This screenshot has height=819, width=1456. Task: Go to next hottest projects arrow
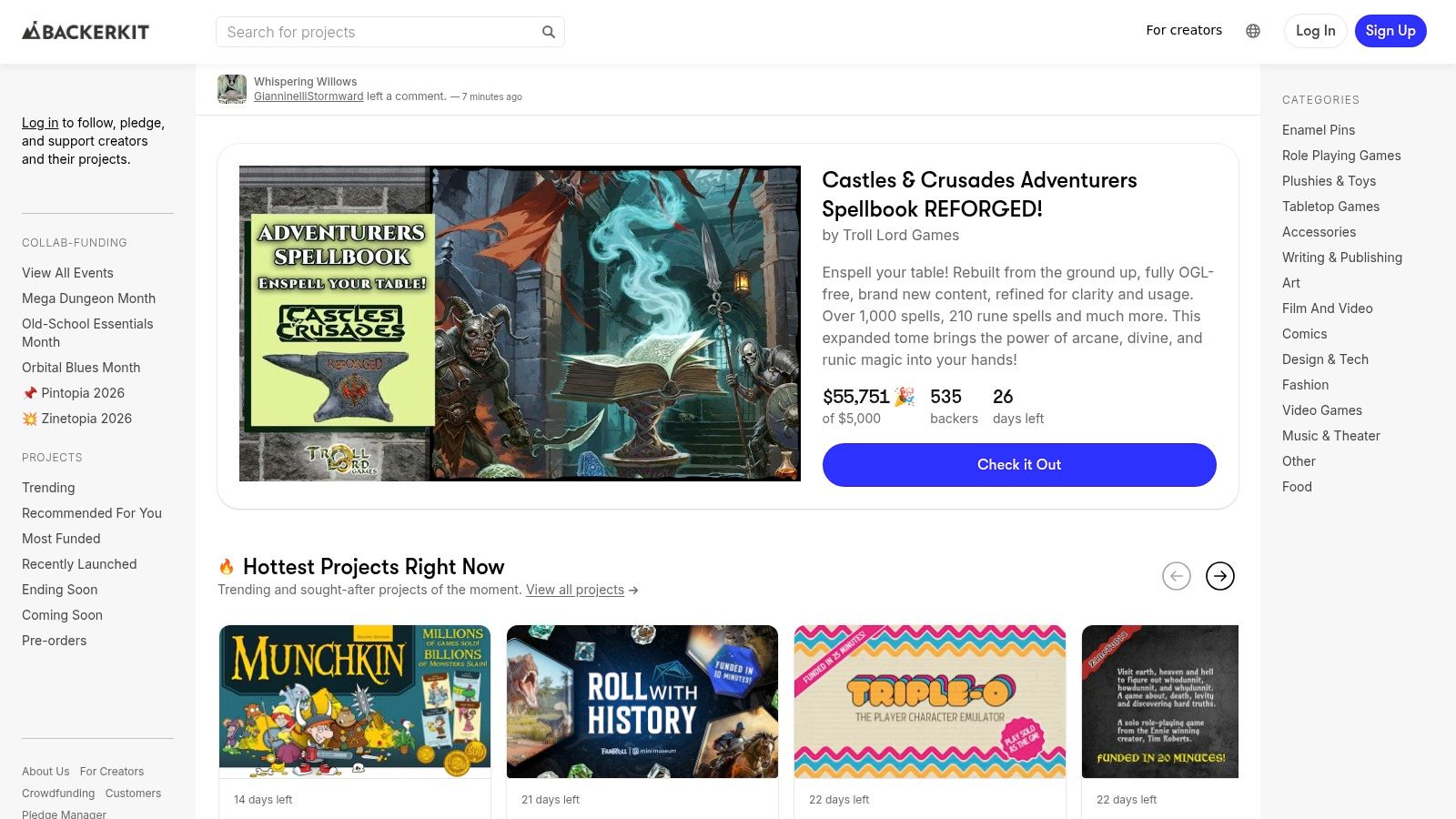coord(1220,576)
